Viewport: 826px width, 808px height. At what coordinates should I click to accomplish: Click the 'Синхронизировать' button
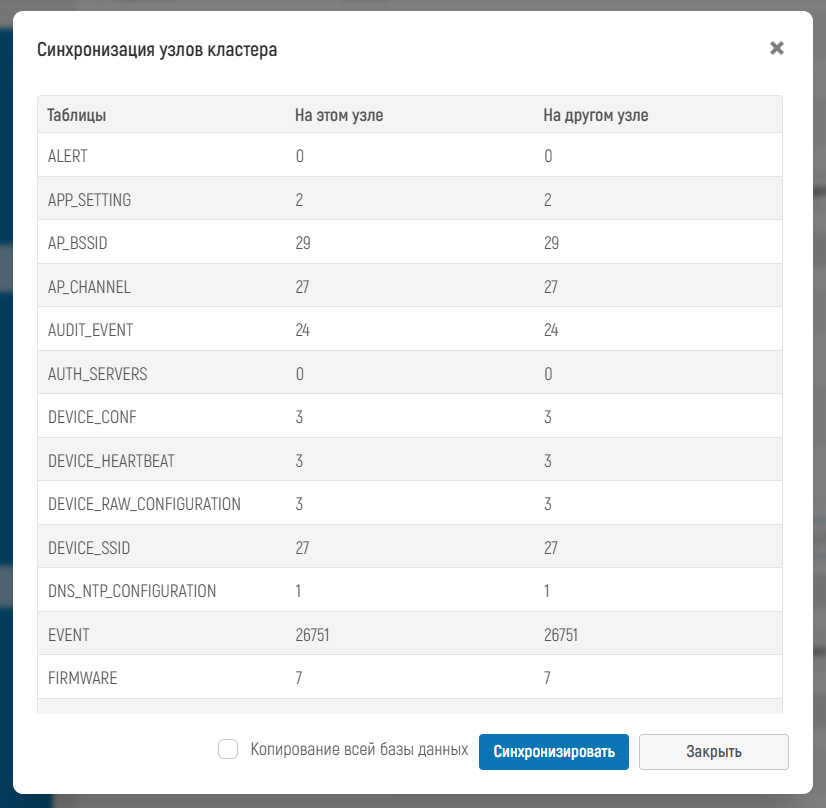coord(553,752)
